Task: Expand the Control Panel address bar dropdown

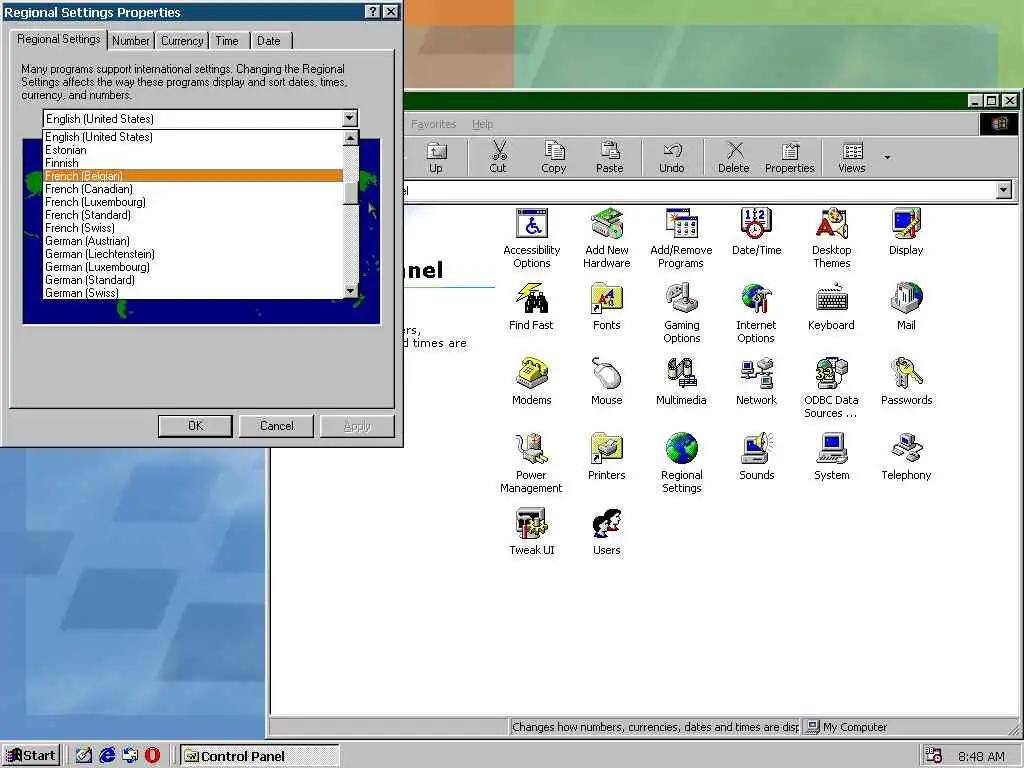Action: 1004,190
